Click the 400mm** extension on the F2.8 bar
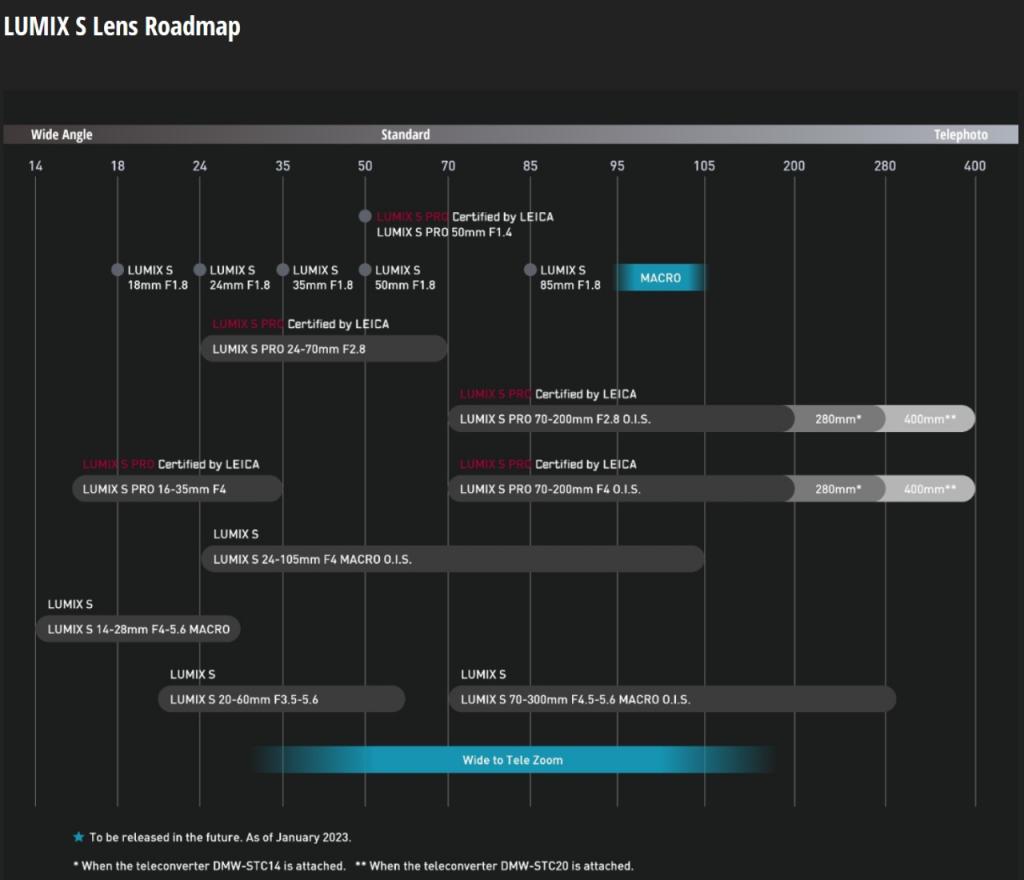The height and width of the screenshot is (880, 1024). [x=930, y=418]
